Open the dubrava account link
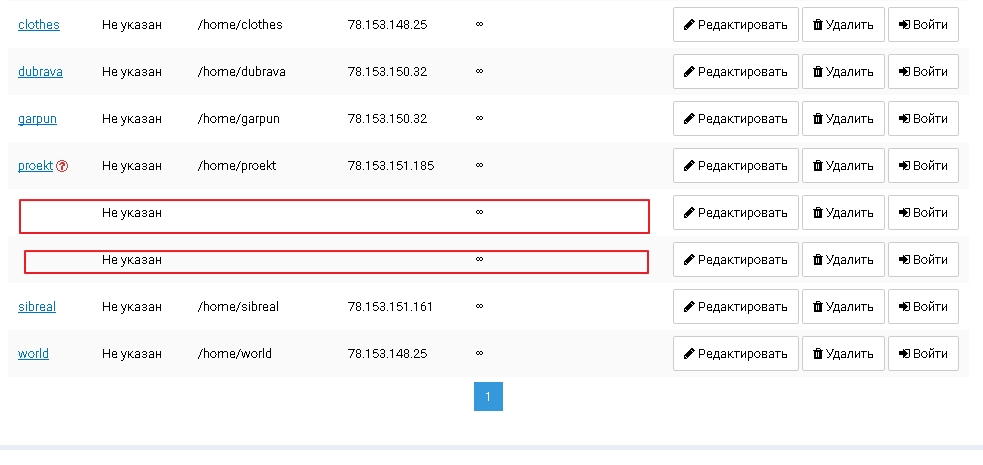The image size is (983, 465). 40,71
